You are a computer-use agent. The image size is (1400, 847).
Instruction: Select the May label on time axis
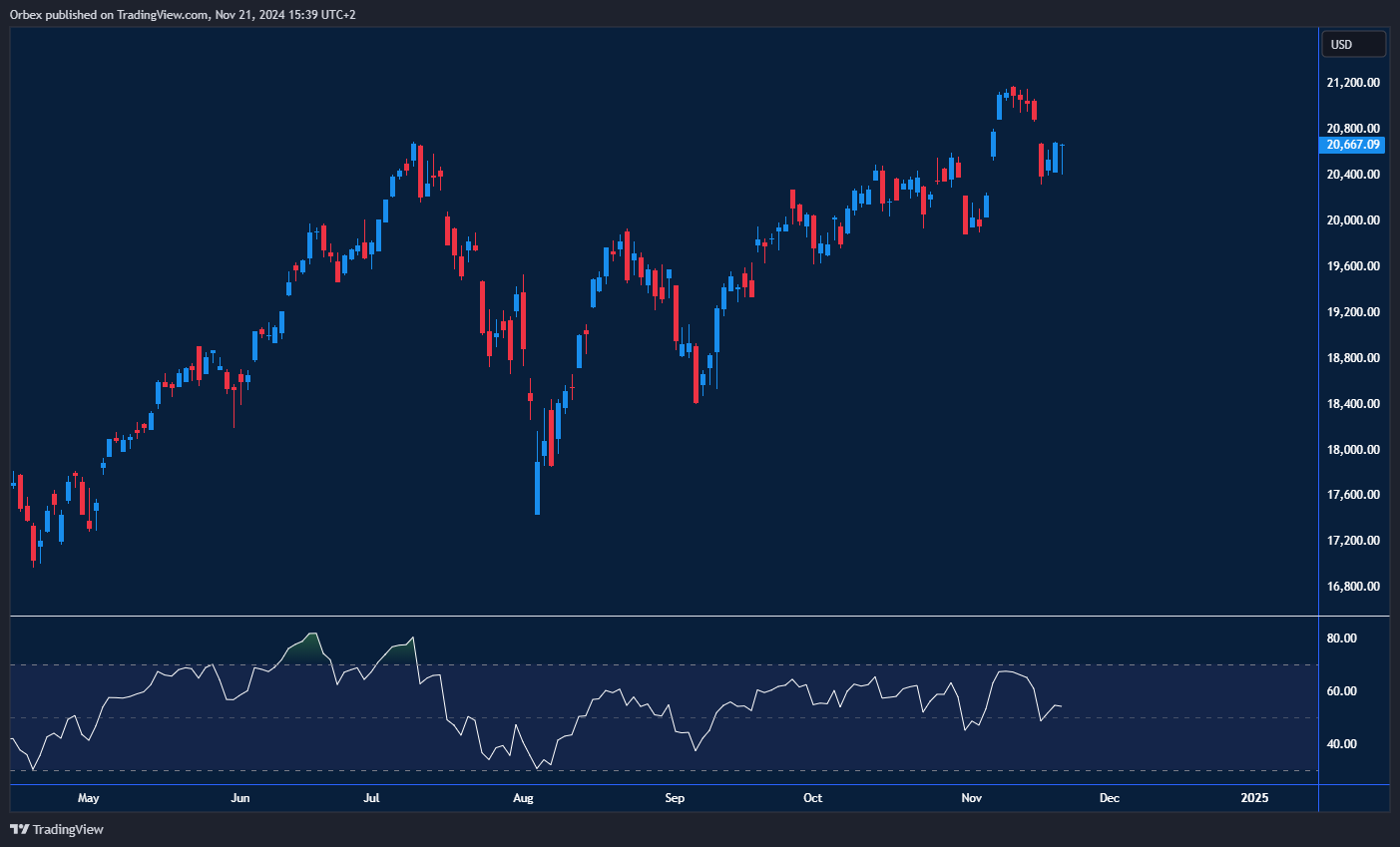(89, 798)
